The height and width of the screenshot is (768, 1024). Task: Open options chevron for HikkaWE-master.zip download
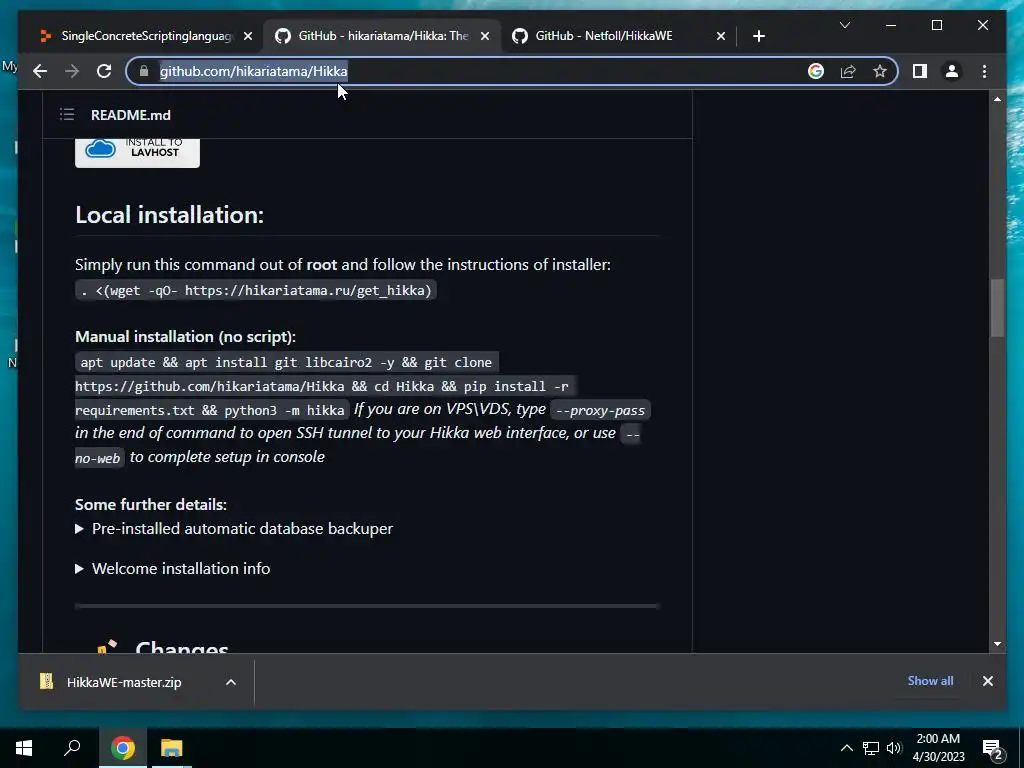click(231, 682)
